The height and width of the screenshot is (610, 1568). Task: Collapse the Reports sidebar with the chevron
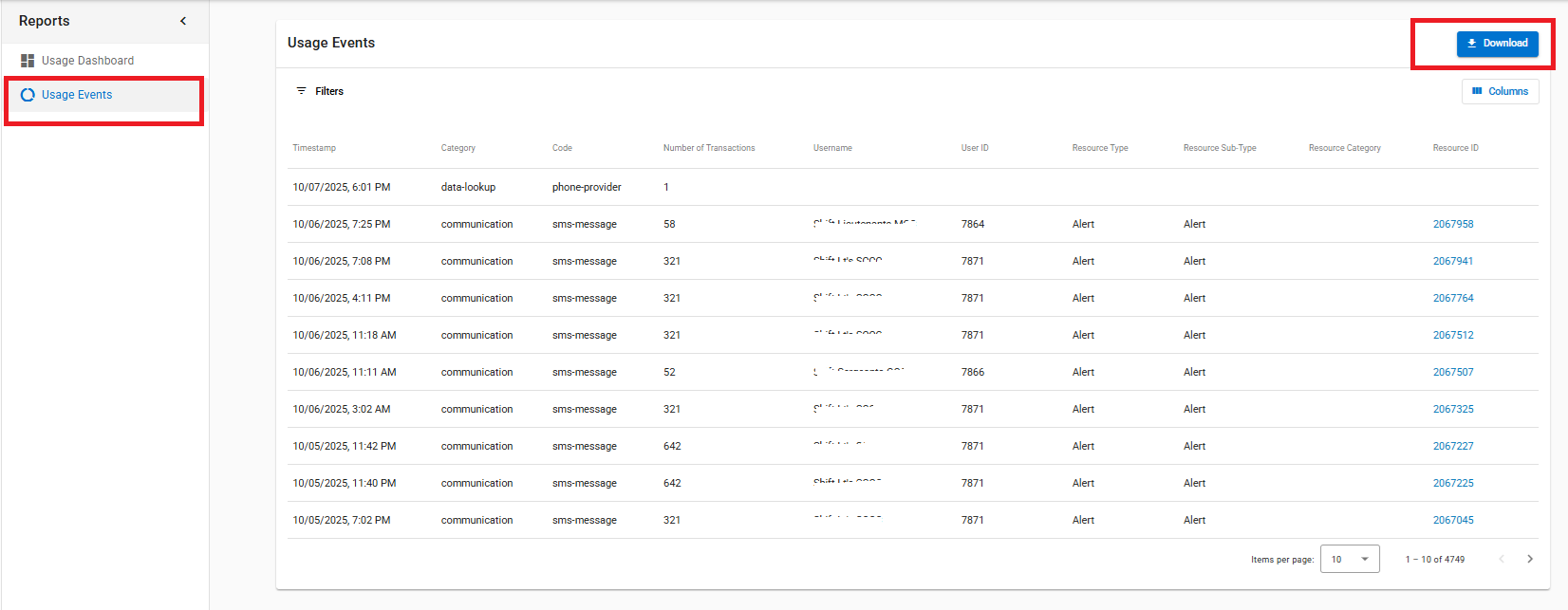183,21
